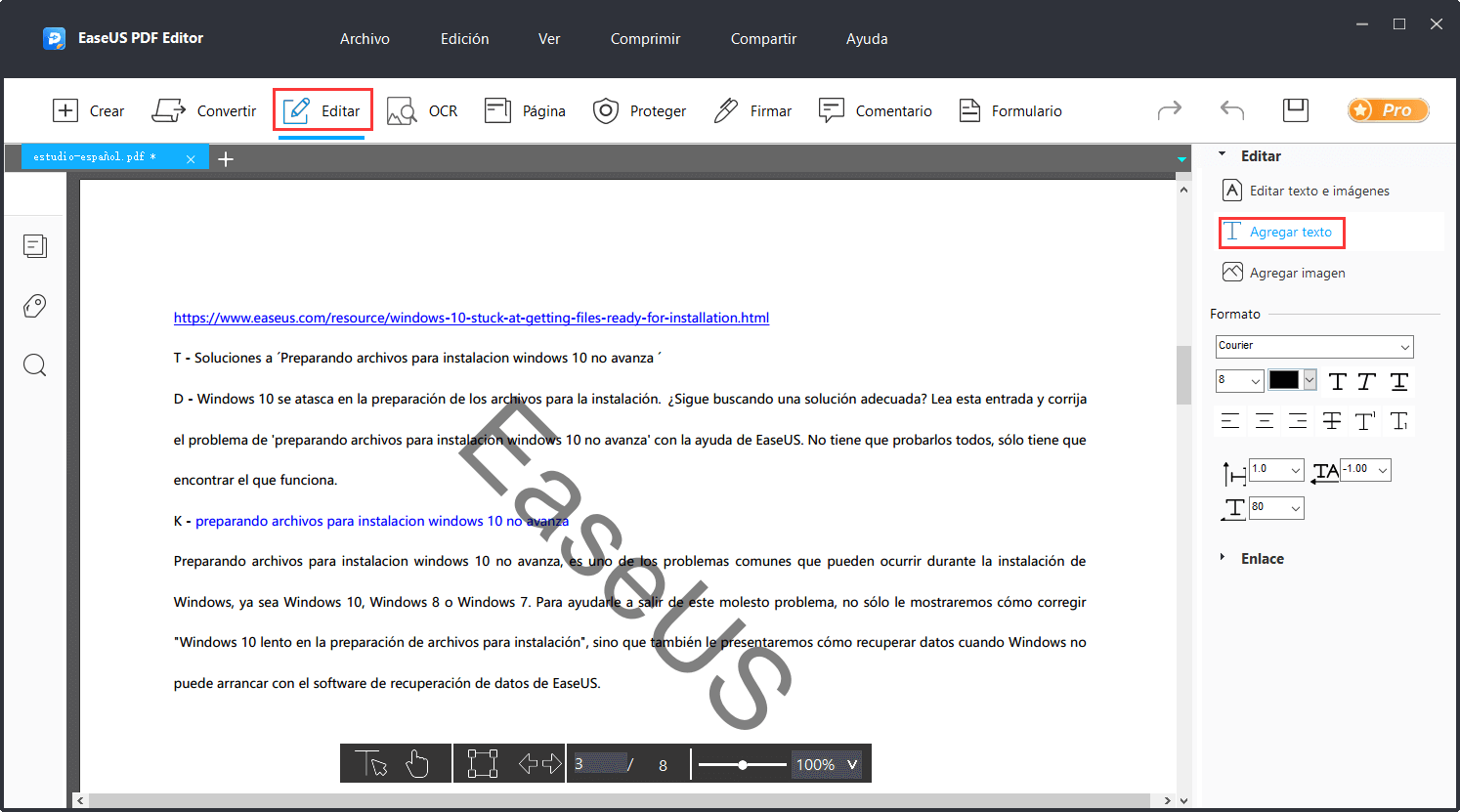Toggle italic text formatting
1460x812 pixels.
tap(1367, 381)
